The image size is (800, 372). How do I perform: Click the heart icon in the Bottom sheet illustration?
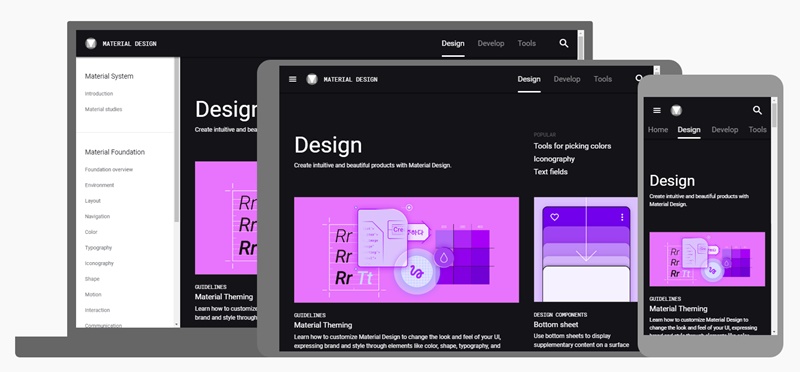point(555,217)
